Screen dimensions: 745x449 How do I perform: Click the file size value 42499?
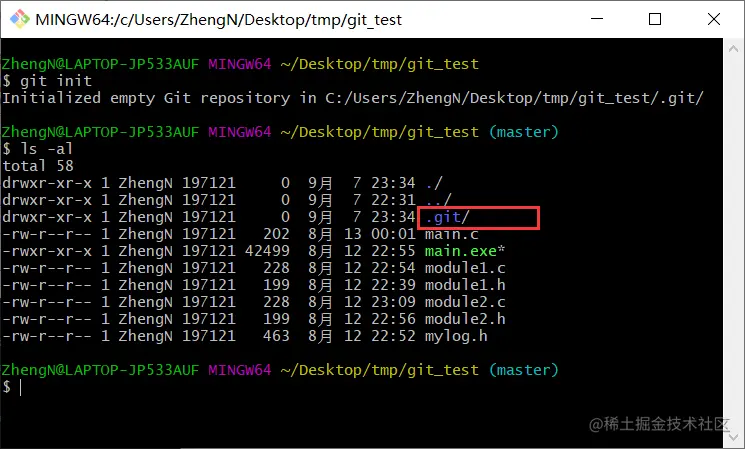click(x=267, y=251)
